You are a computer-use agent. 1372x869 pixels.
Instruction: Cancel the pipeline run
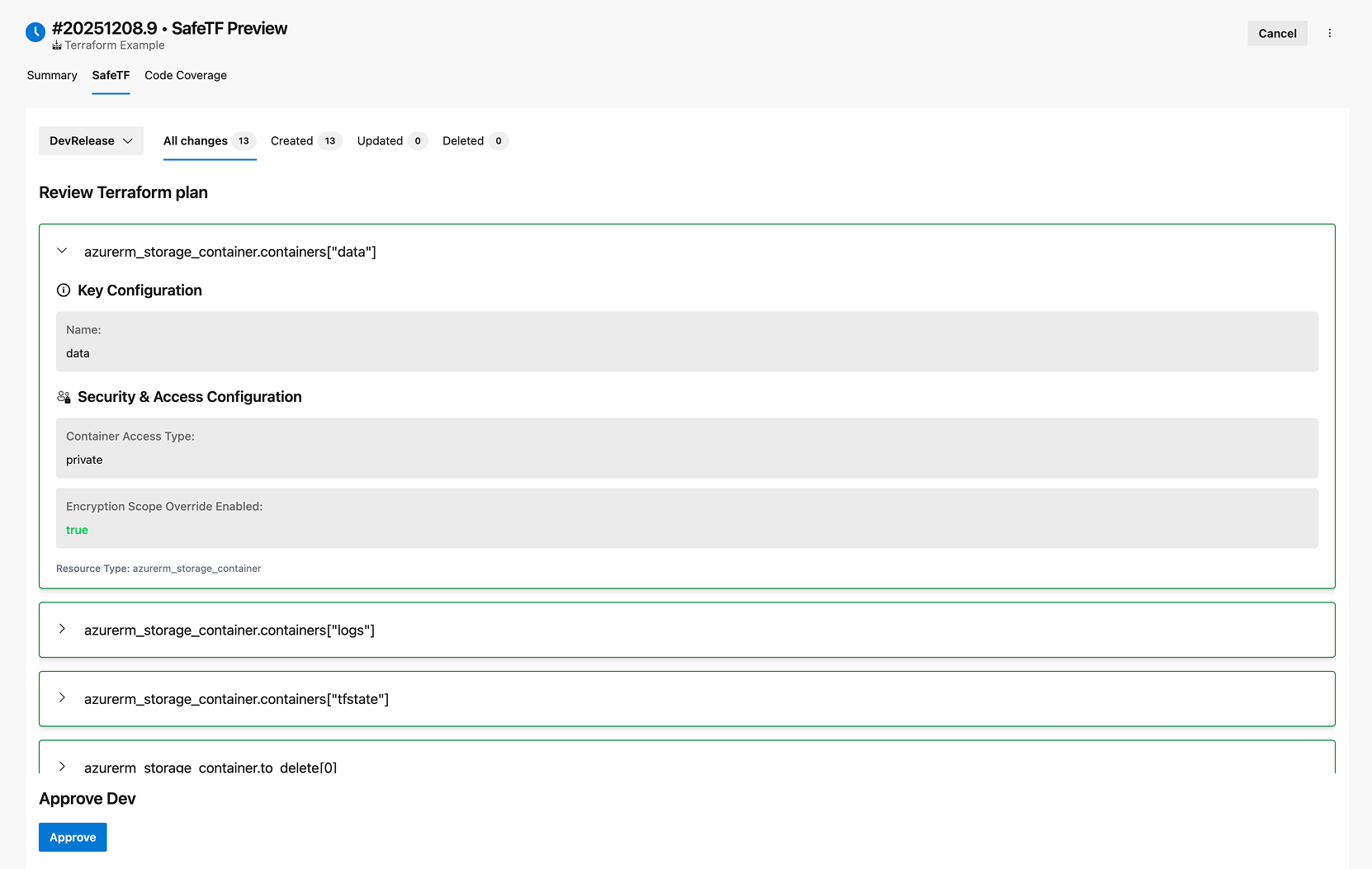pyautogui.click(x=1277, y=34)
